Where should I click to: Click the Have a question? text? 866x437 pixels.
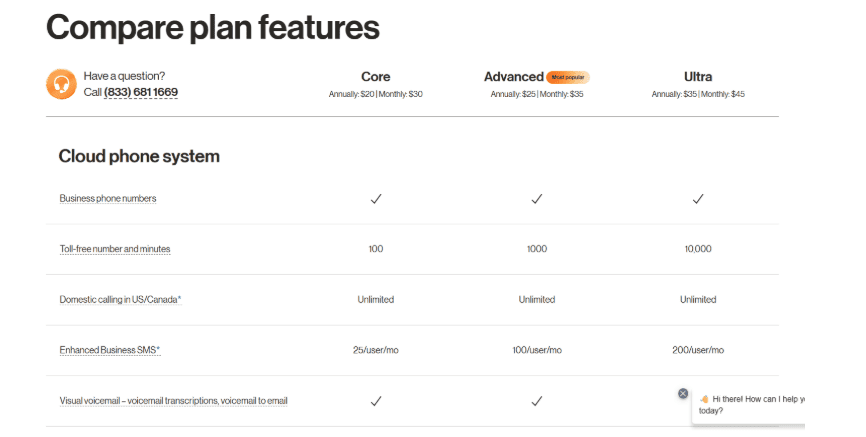point(124,76)
